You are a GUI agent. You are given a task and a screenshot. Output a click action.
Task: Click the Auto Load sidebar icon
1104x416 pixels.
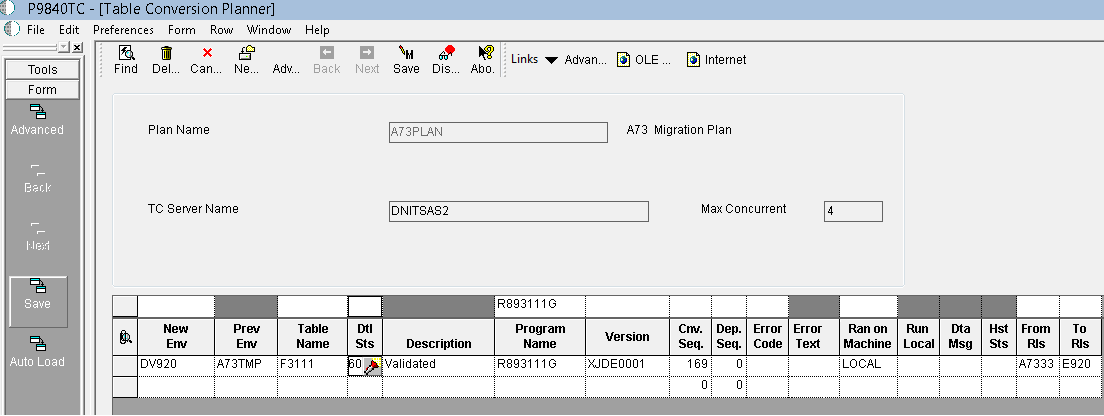pos(37,343)
